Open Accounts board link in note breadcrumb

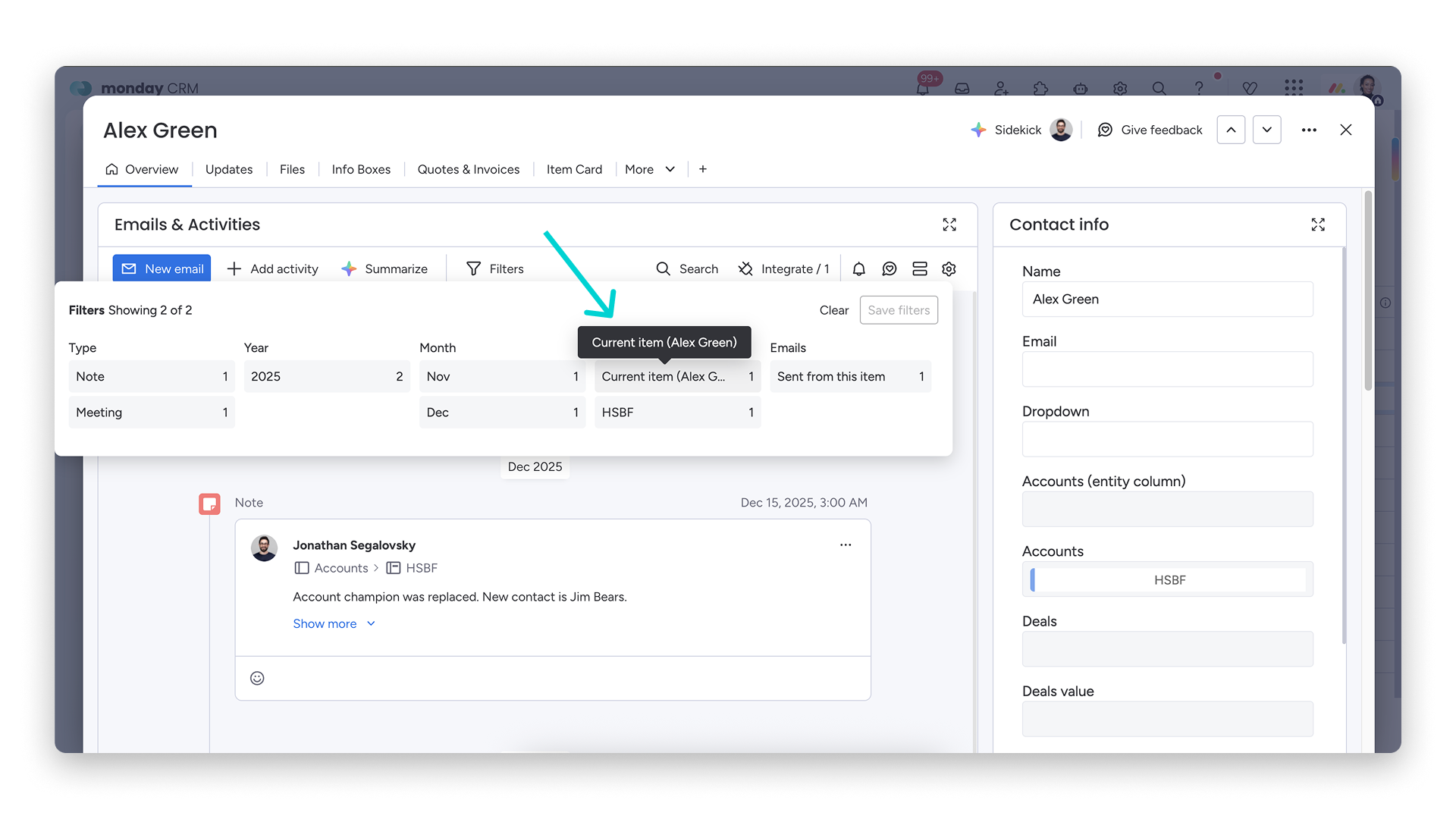click(x=331, y=568)
